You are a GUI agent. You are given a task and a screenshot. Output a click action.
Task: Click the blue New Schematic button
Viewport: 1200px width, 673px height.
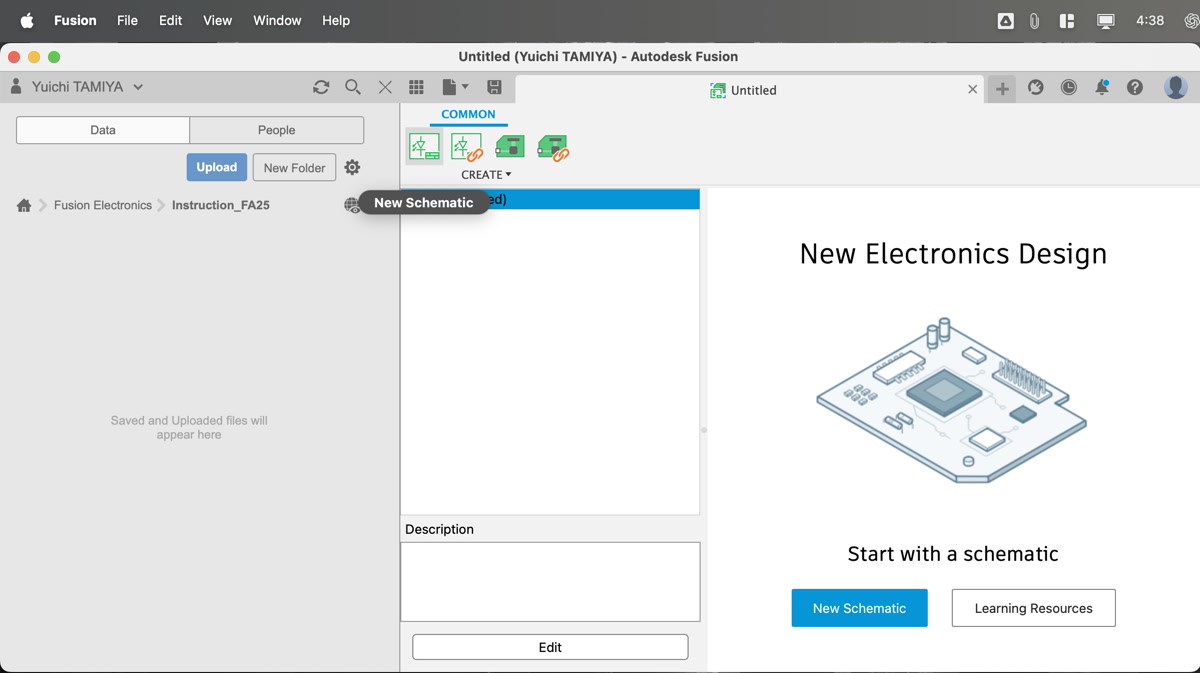859,608
